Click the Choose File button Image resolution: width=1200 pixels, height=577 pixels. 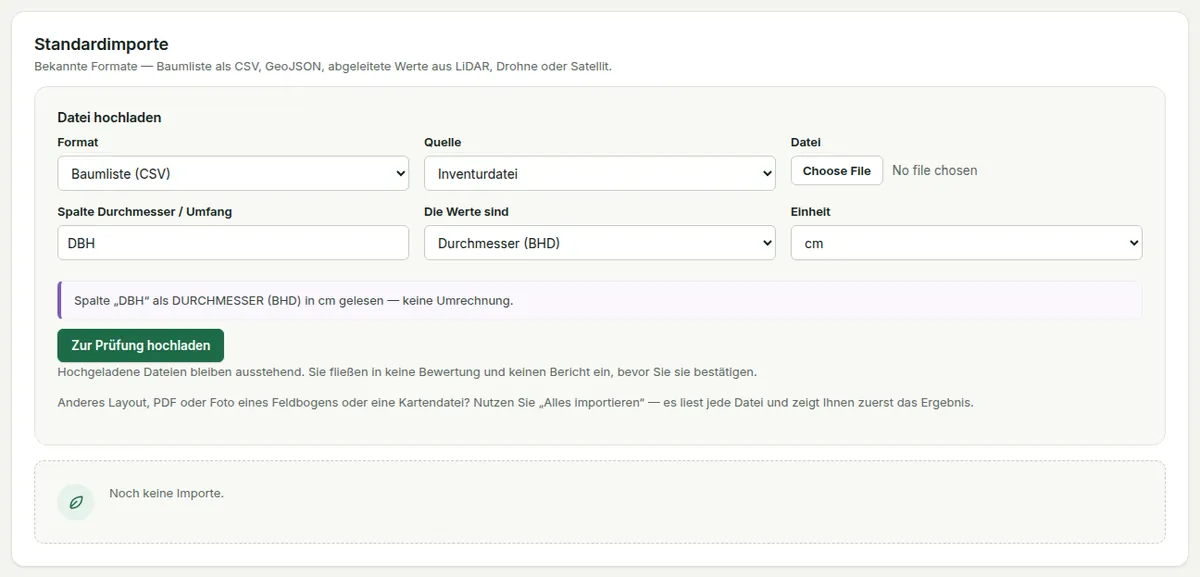point(837,171)
